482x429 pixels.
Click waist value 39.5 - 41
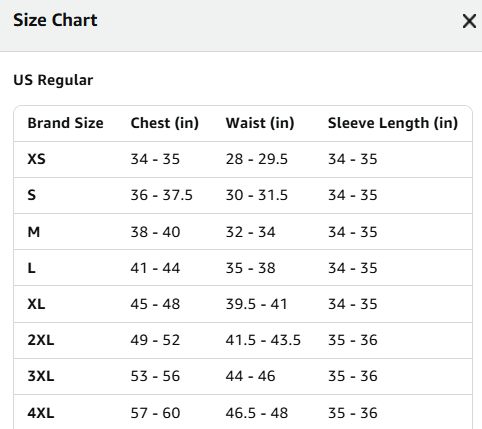tap(257, 304)
